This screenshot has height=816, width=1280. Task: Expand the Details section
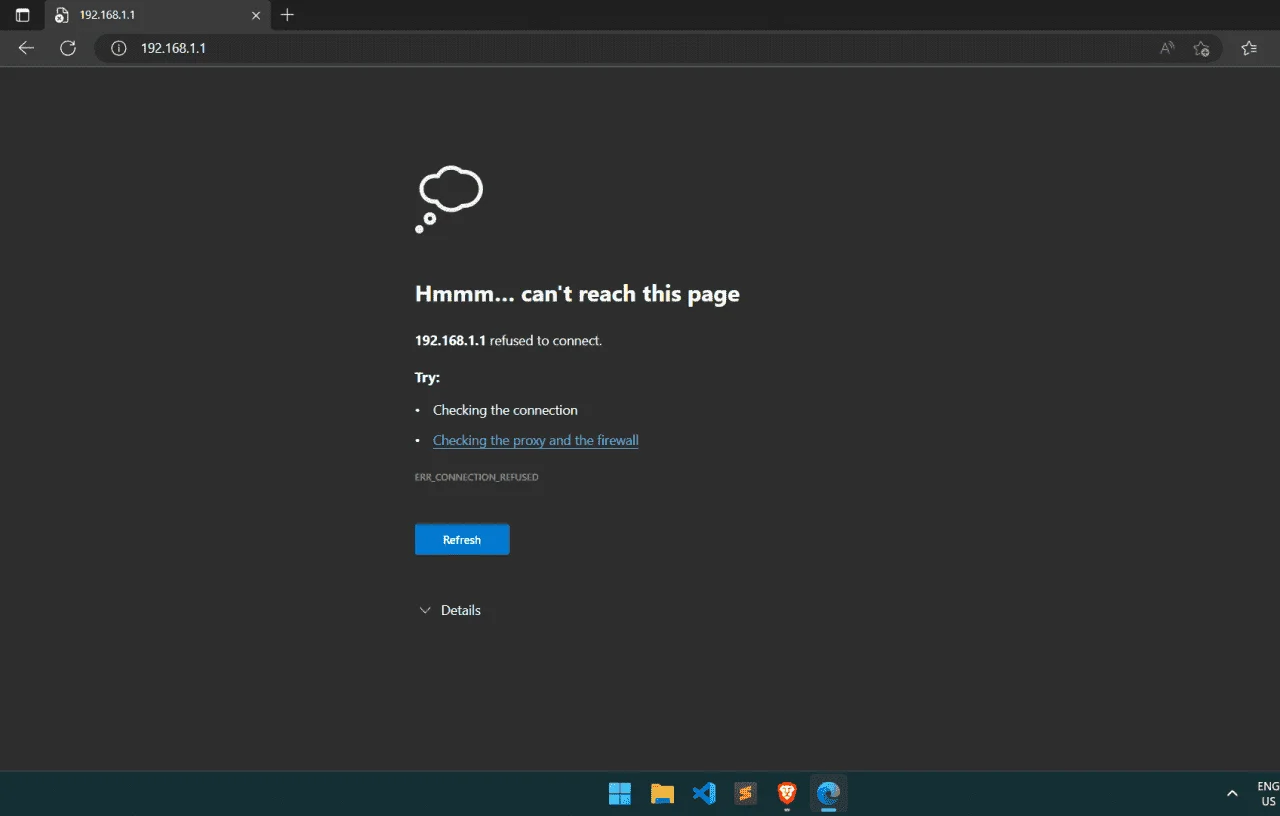point(450,610)
